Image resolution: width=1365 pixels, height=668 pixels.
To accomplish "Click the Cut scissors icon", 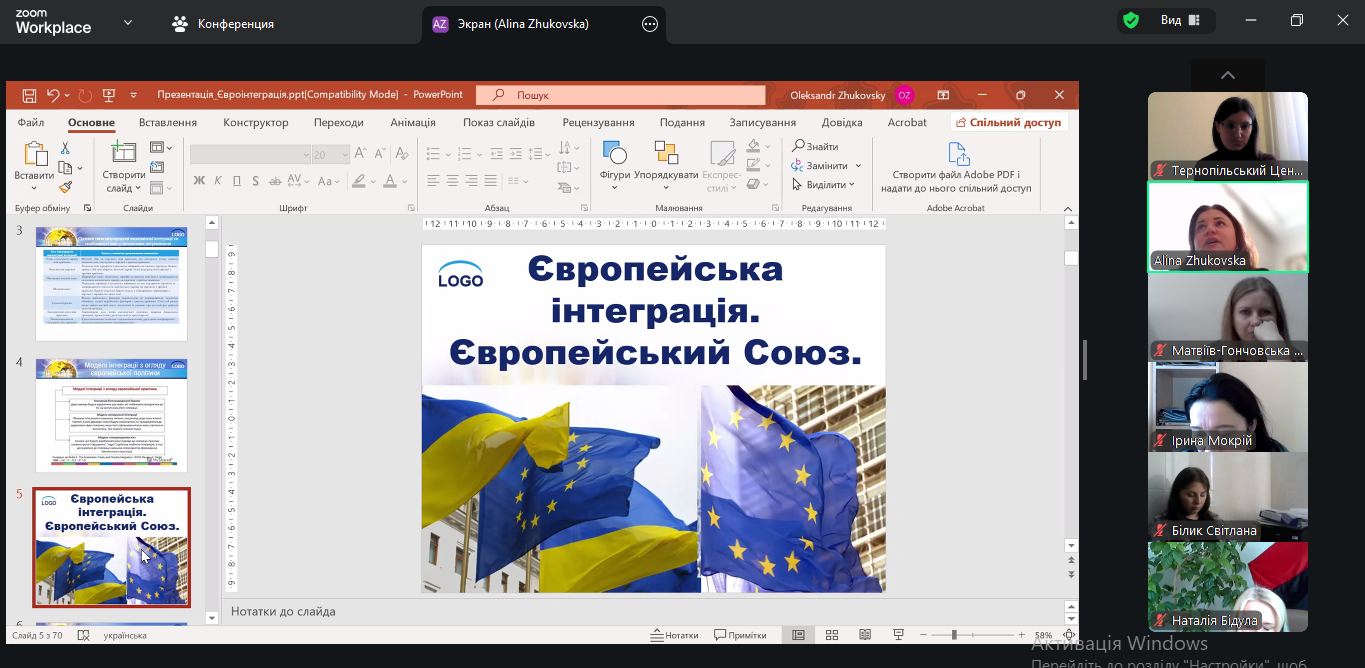I will pos(65,148).
